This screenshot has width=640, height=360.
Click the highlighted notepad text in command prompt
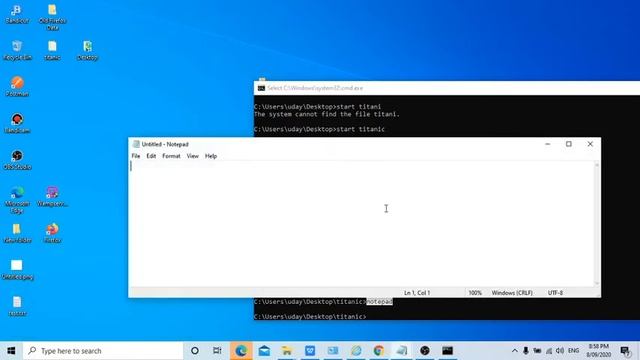pyautogui.click(x=379, y=302)
